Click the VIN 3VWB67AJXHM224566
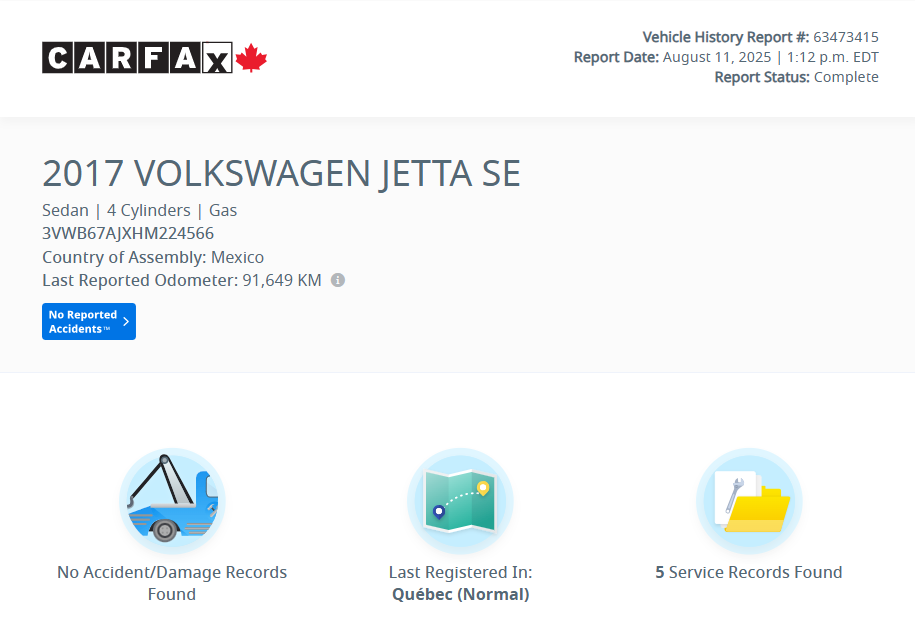 tap(128, 233)
